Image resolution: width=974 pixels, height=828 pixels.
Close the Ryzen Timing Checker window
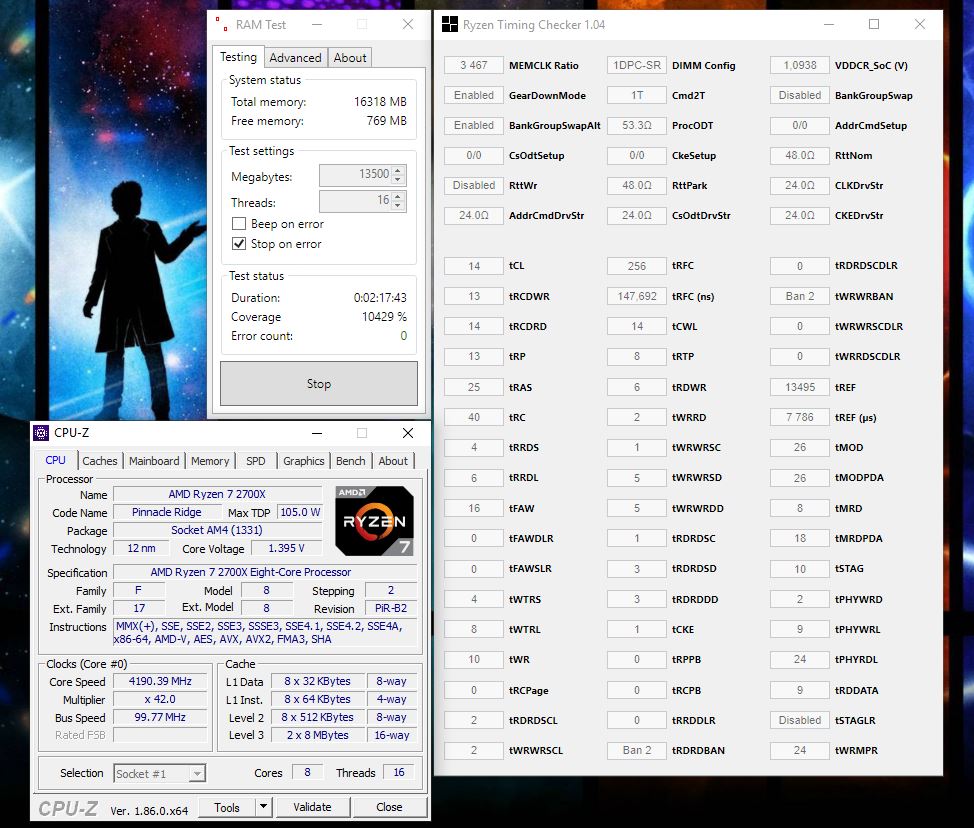[920, 25]
